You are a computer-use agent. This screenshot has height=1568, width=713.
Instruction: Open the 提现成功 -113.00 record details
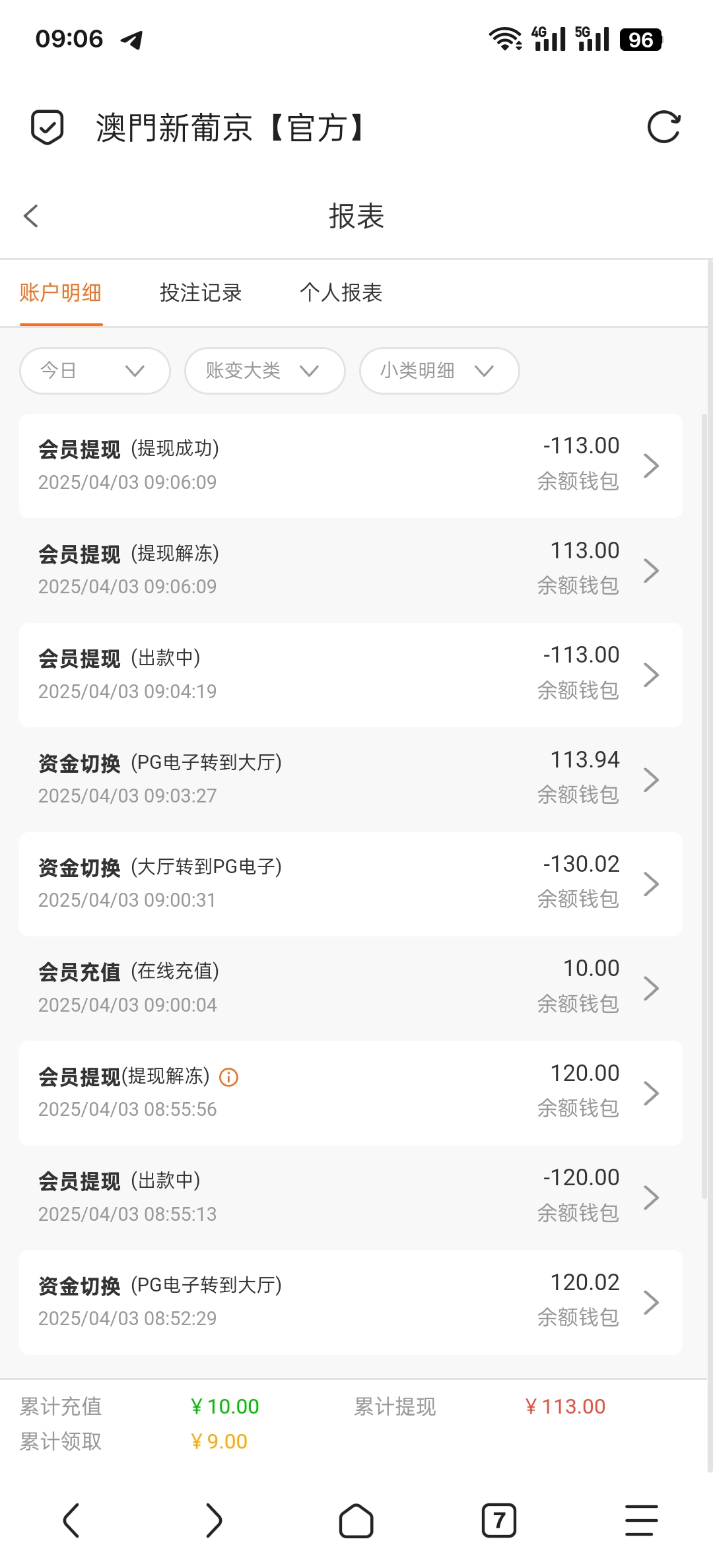point(350,466)
